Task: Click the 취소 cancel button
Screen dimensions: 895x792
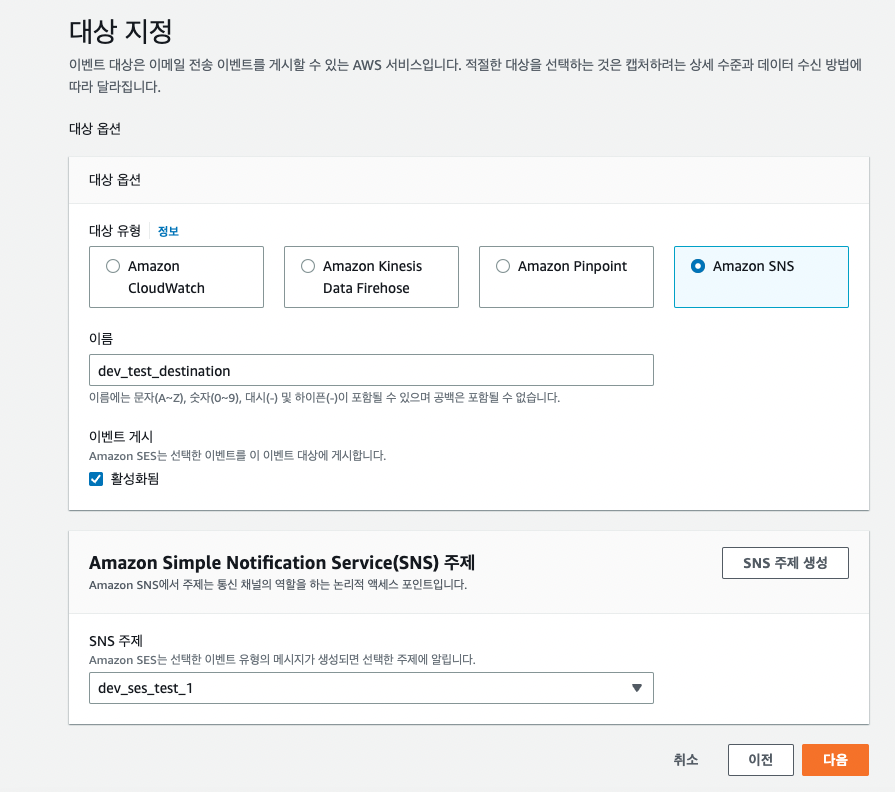Action: [686, 760]
